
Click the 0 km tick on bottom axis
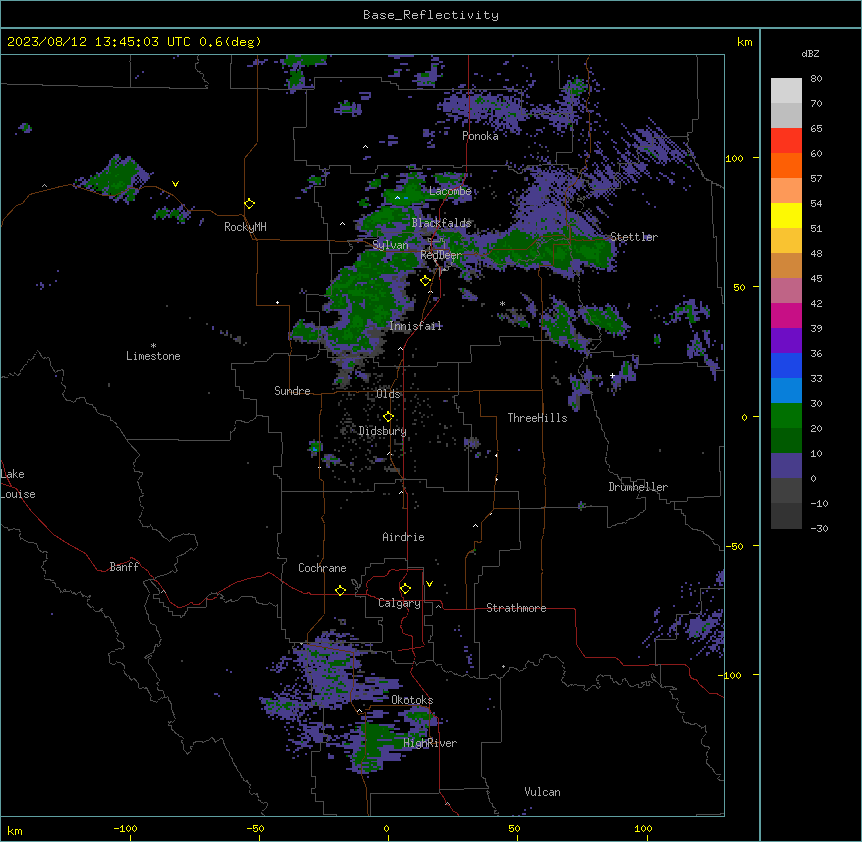(x=386, y=828)
